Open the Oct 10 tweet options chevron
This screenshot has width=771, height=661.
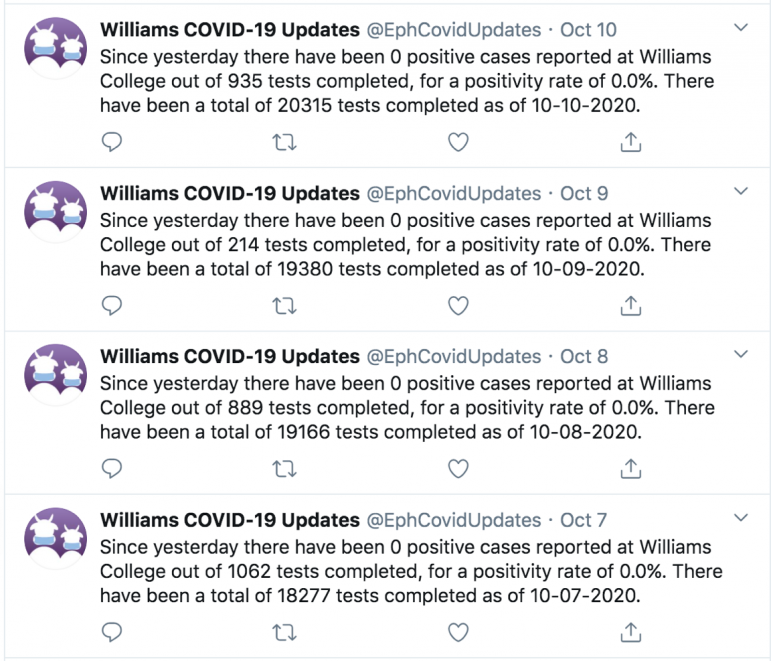pyautogui.click(x=741, y=28)
